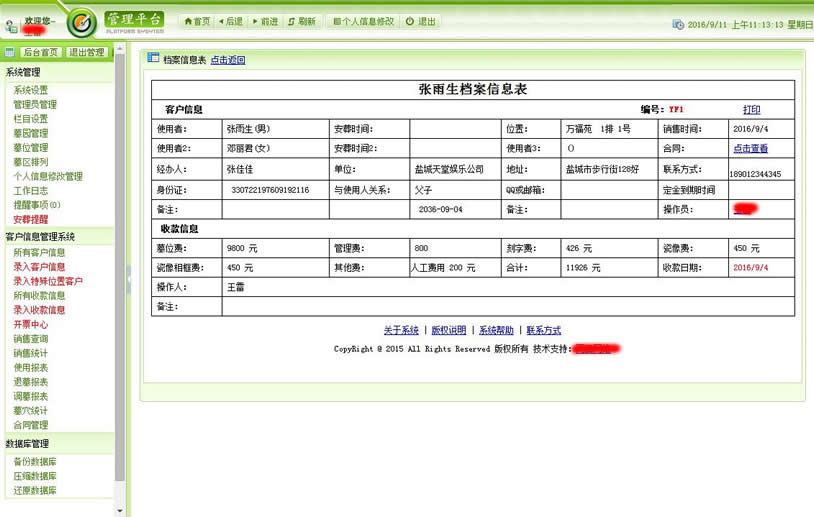Open 安葬提醒 in the sidebar

[x=30, y=218]
